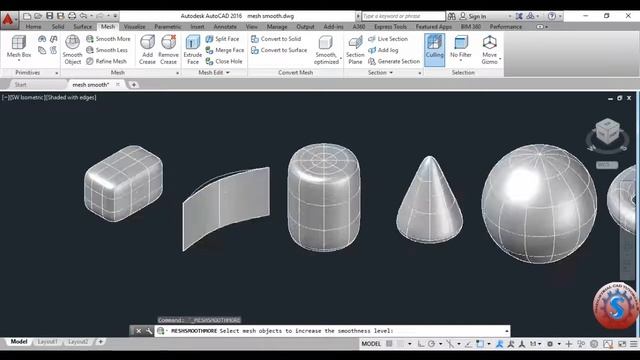Open the status bar customization menu
Viewport: 640px width, 360px height.
click(x=633, y=344)
